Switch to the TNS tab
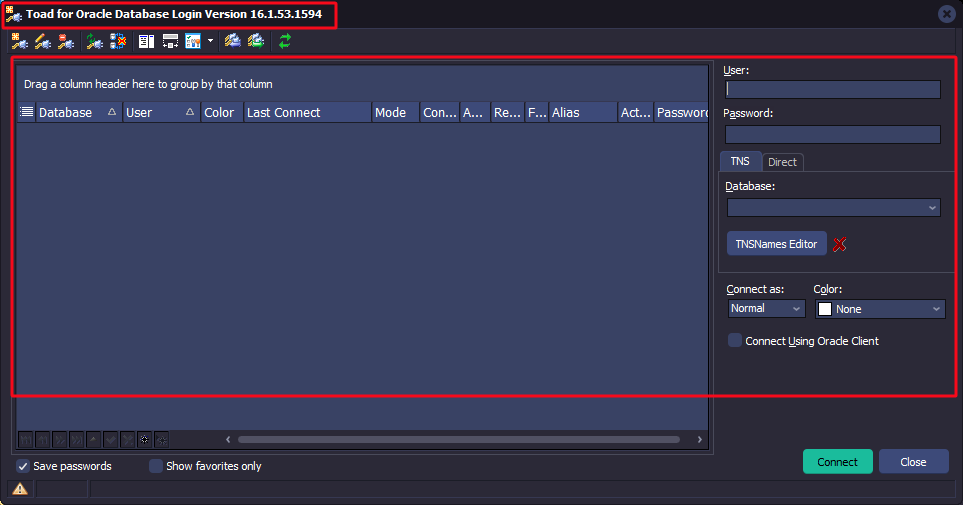Viewport: 963px width, 505px height. (x=740, y=162)
